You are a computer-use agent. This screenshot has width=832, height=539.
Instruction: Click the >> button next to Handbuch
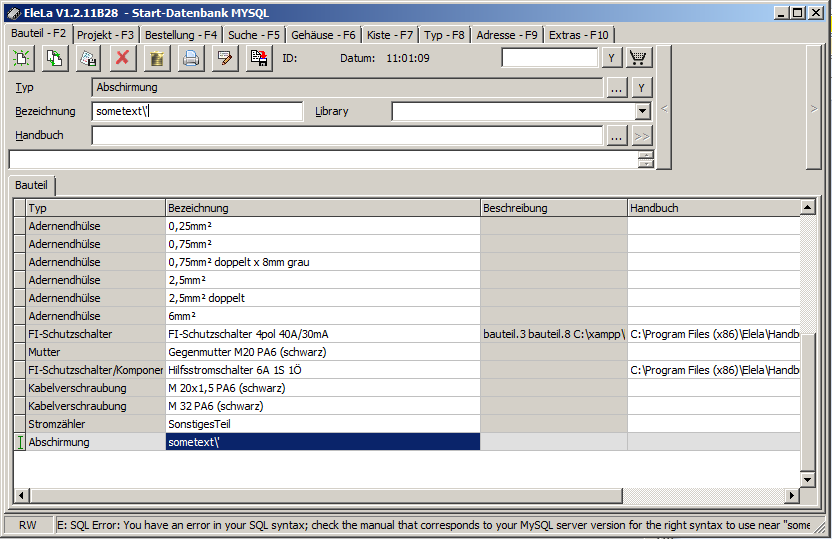coord(641,136)
